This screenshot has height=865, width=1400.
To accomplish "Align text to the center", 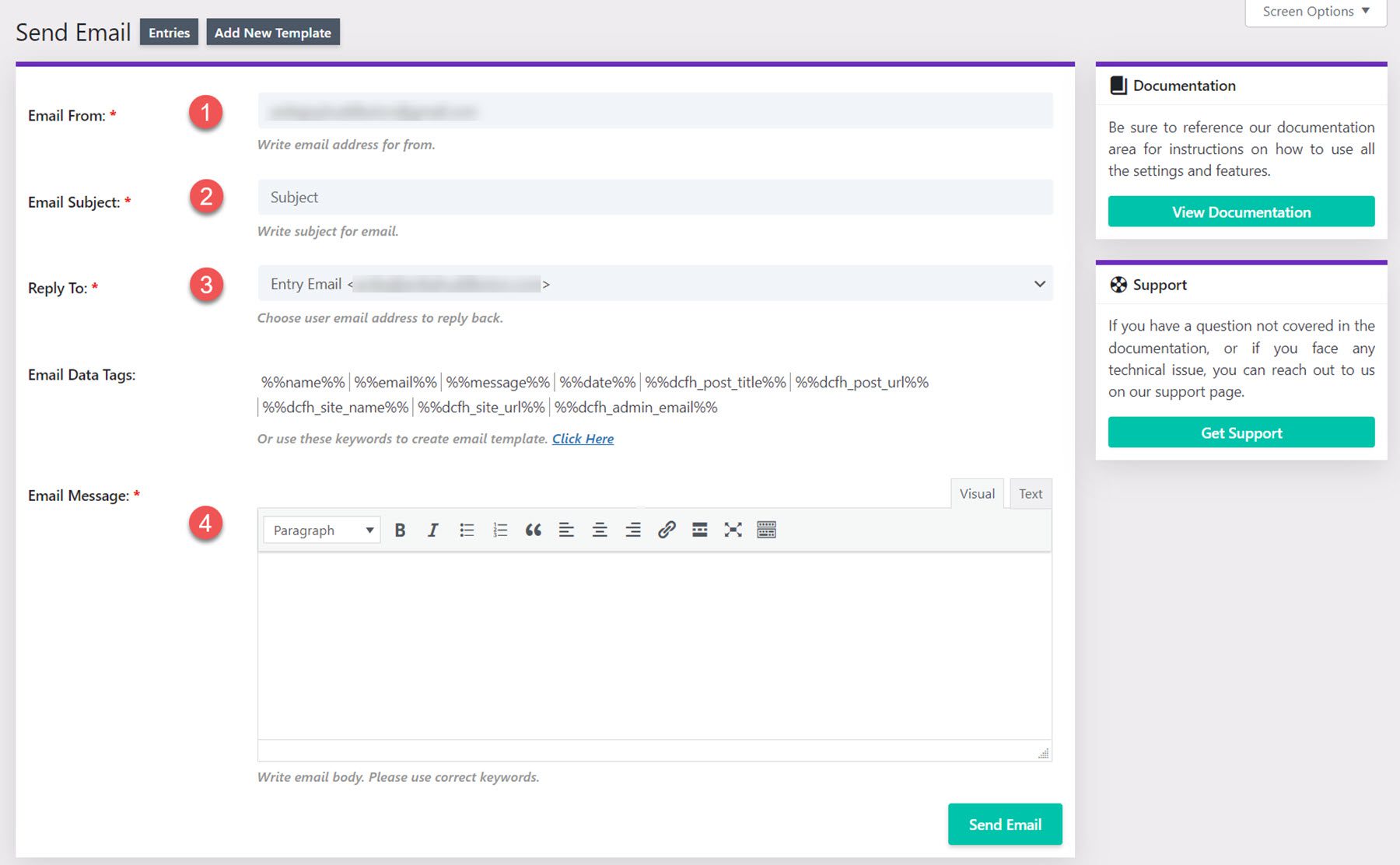I will pyautogui.click(x=600, y=530).
